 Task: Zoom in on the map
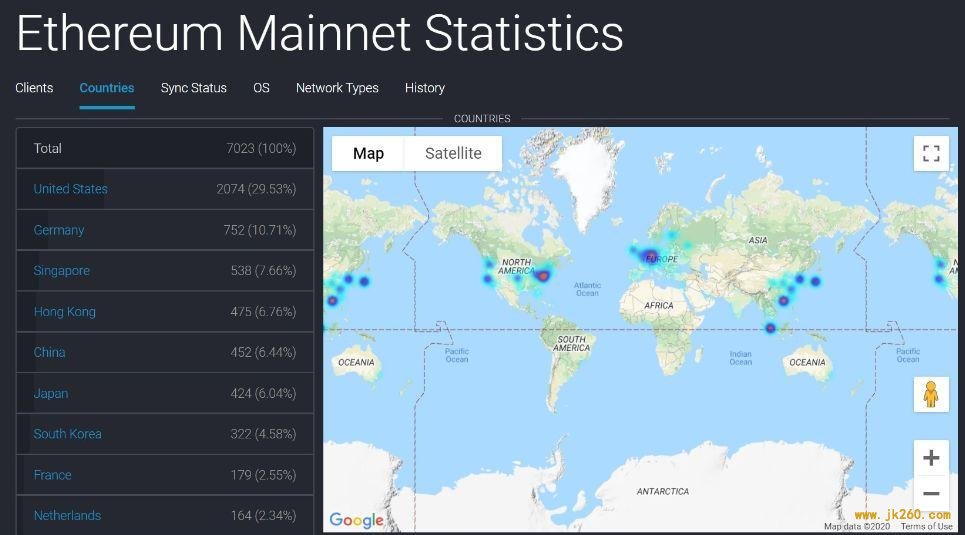click(931, 457)
